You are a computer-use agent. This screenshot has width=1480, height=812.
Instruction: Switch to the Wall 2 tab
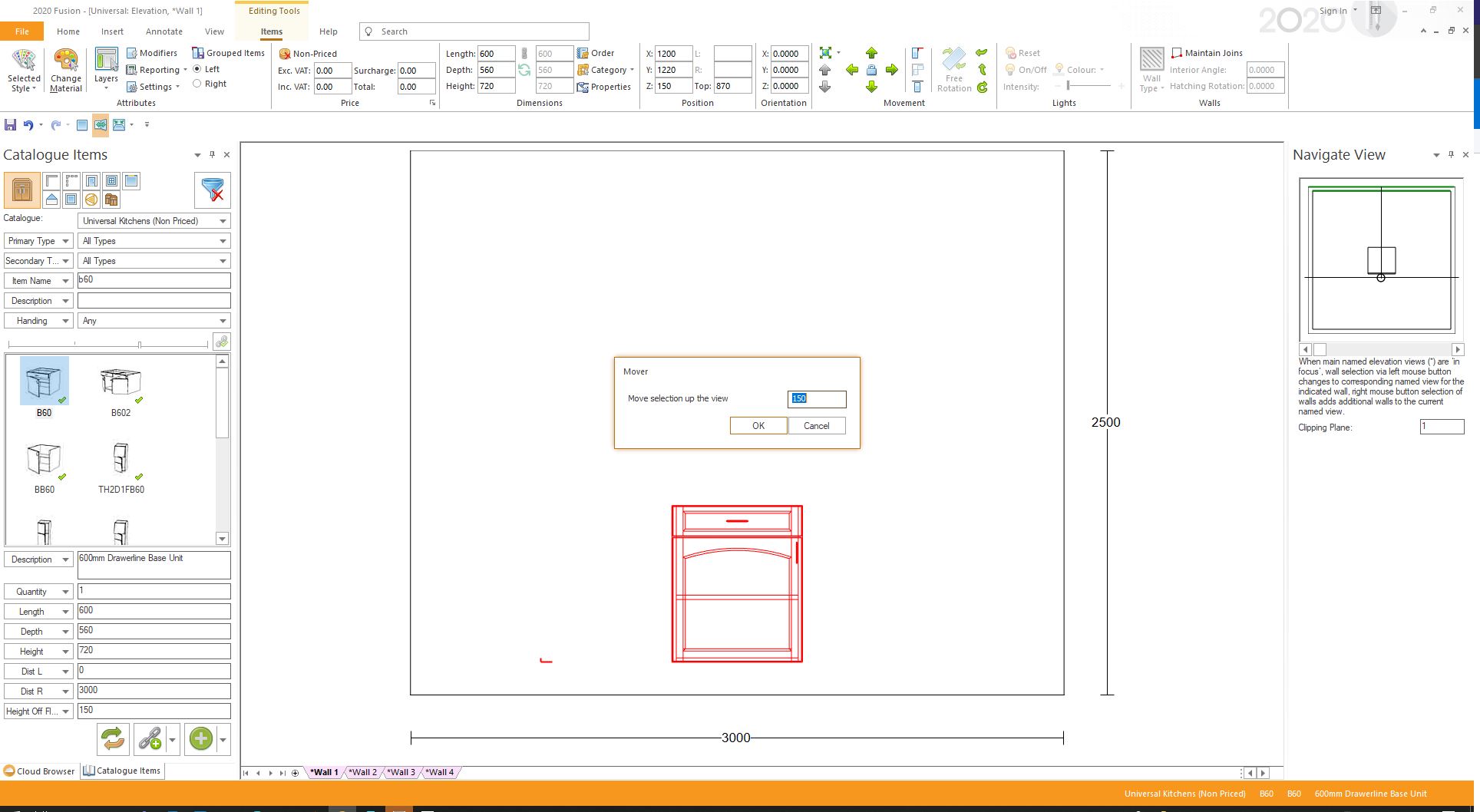[363, 772]
